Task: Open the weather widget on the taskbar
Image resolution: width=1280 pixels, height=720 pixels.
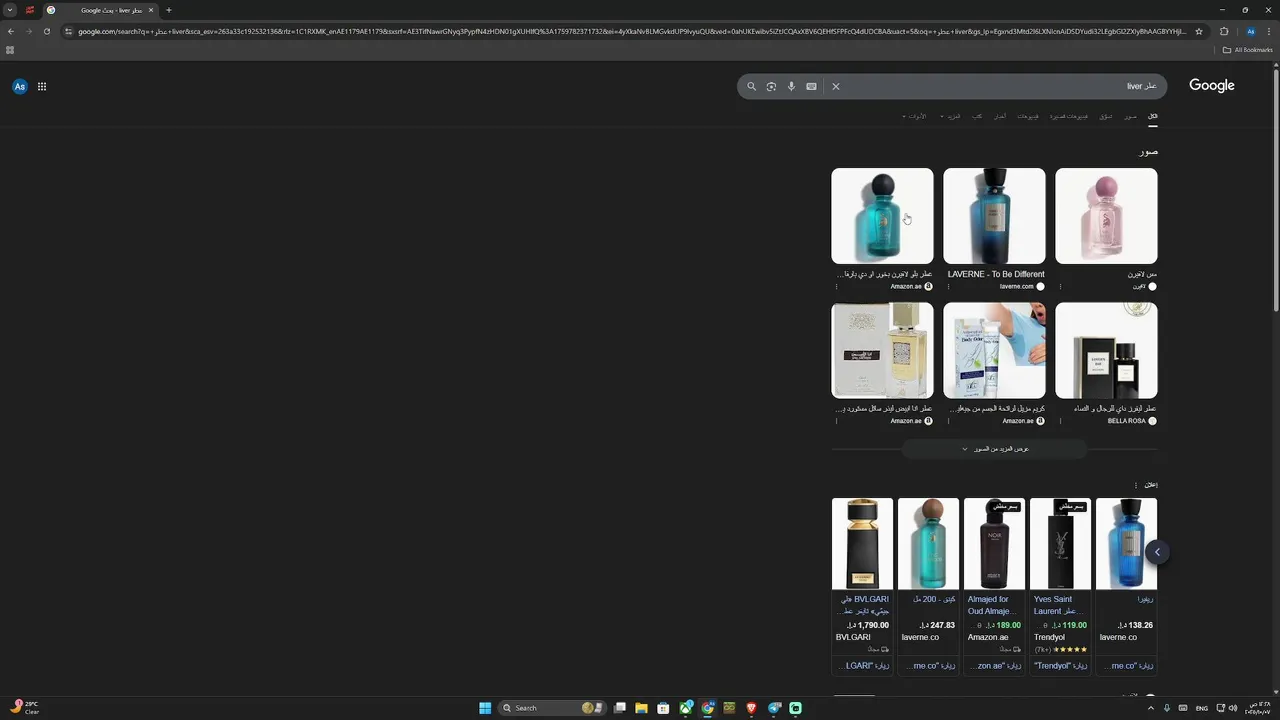Action: pos(24,708)
